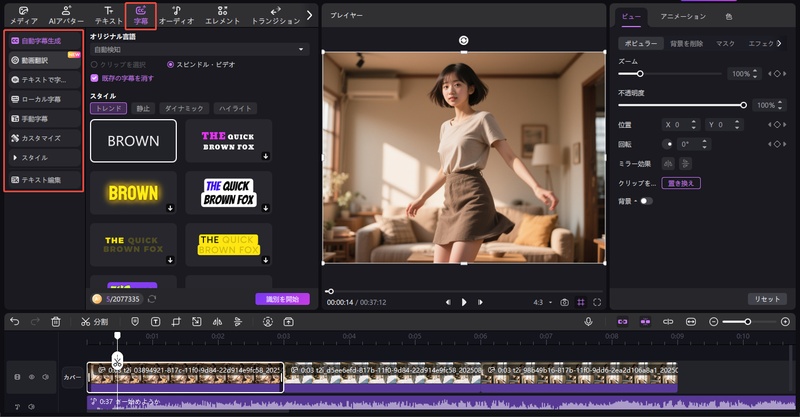Zoom out the timeline with minus icon
Viewport: 800px width, 417px height.
[x=714, y=322]
